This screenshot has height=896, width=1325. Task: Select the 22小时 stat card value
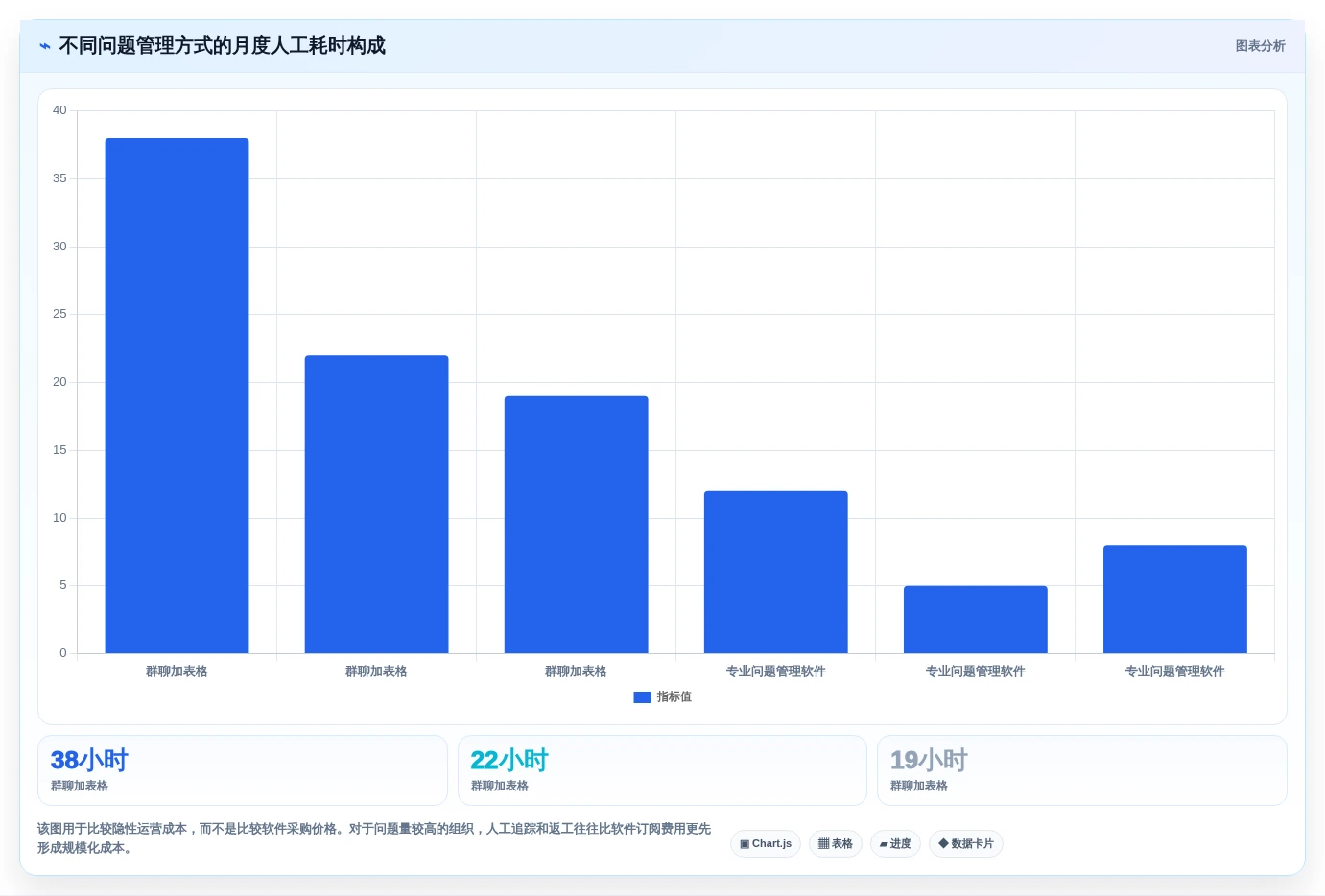click(x=509, y=761)
